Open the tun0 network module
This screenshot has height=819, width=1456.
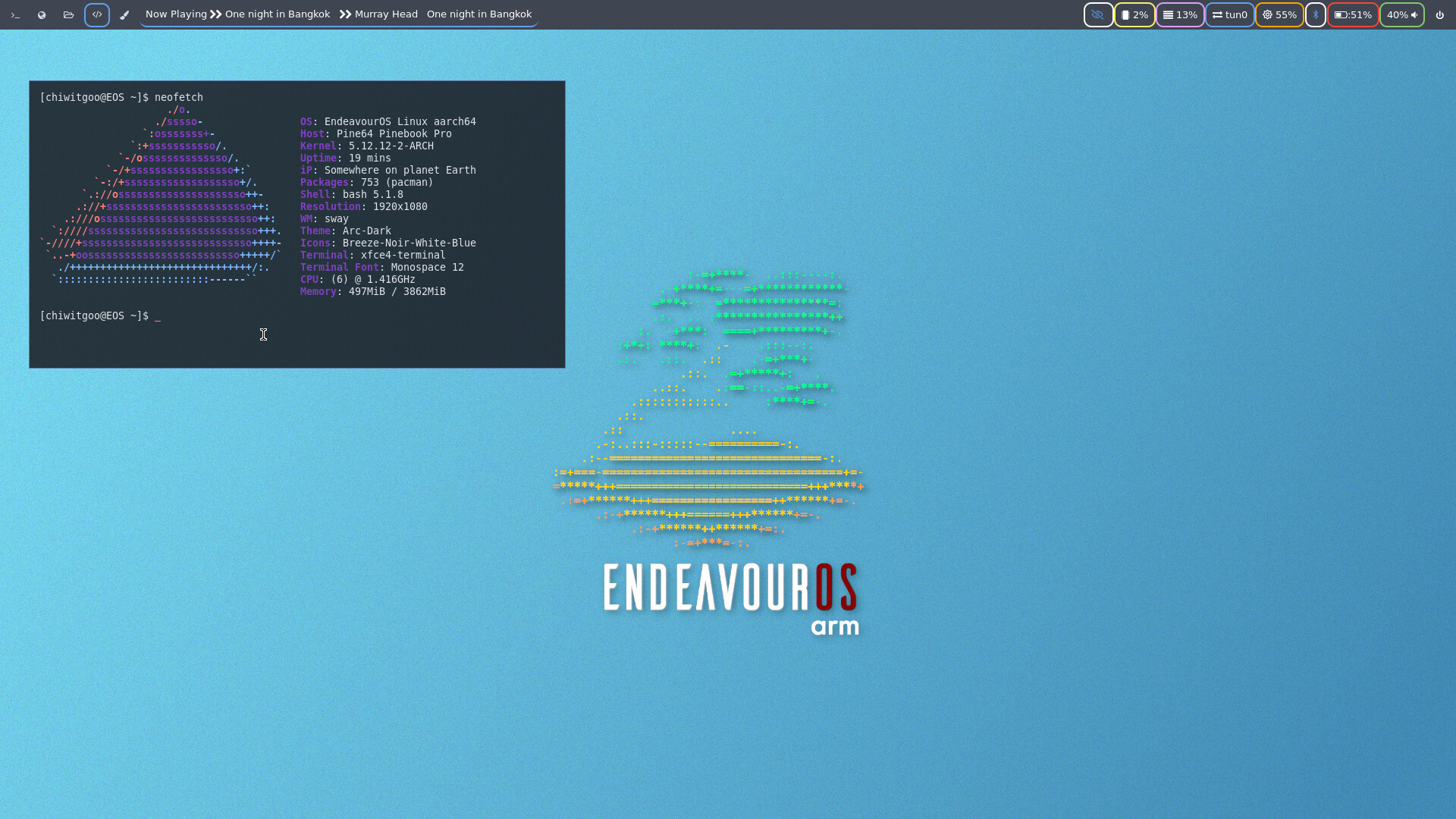click(1229, 15)
